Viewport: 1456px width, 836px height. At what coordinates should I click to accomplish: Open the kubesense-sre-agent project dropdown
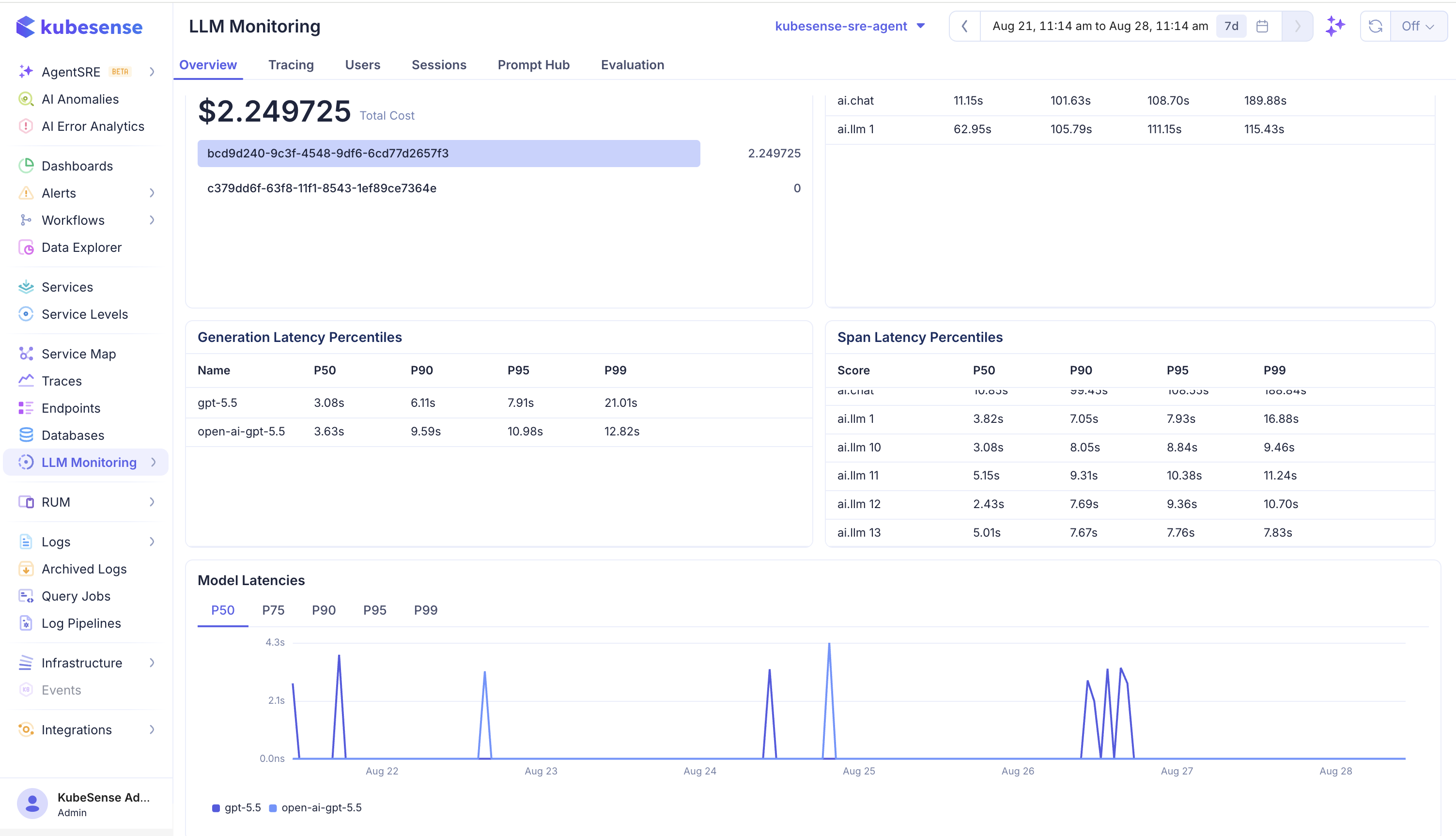pos(850,26)
